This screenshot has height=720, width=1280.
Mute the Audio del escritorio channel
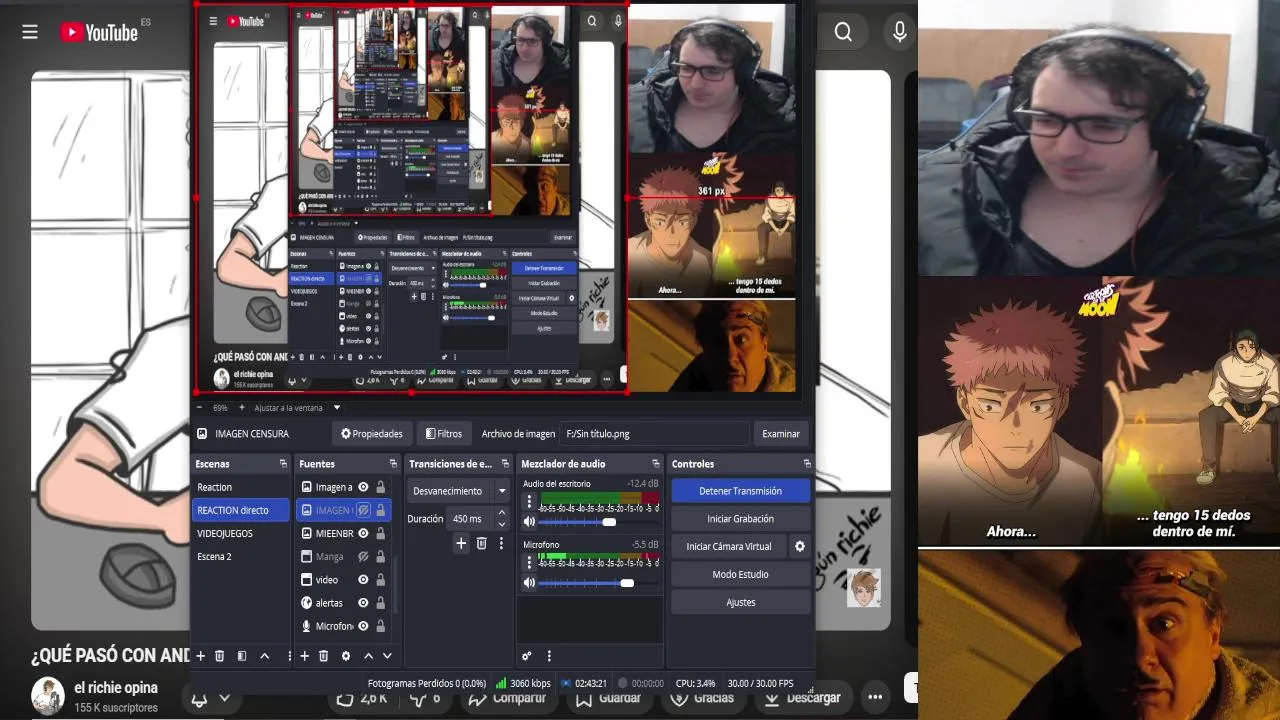[x=529, y=522]
